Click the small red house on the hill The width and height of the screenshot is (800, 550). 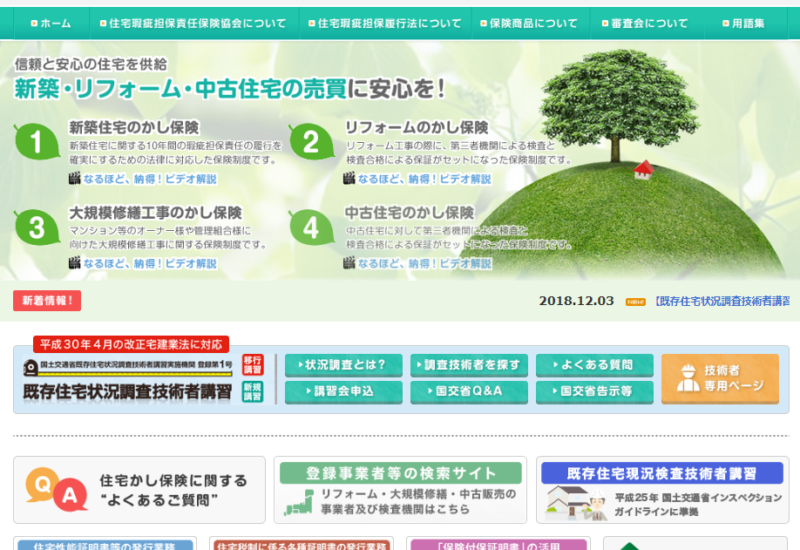643,169
